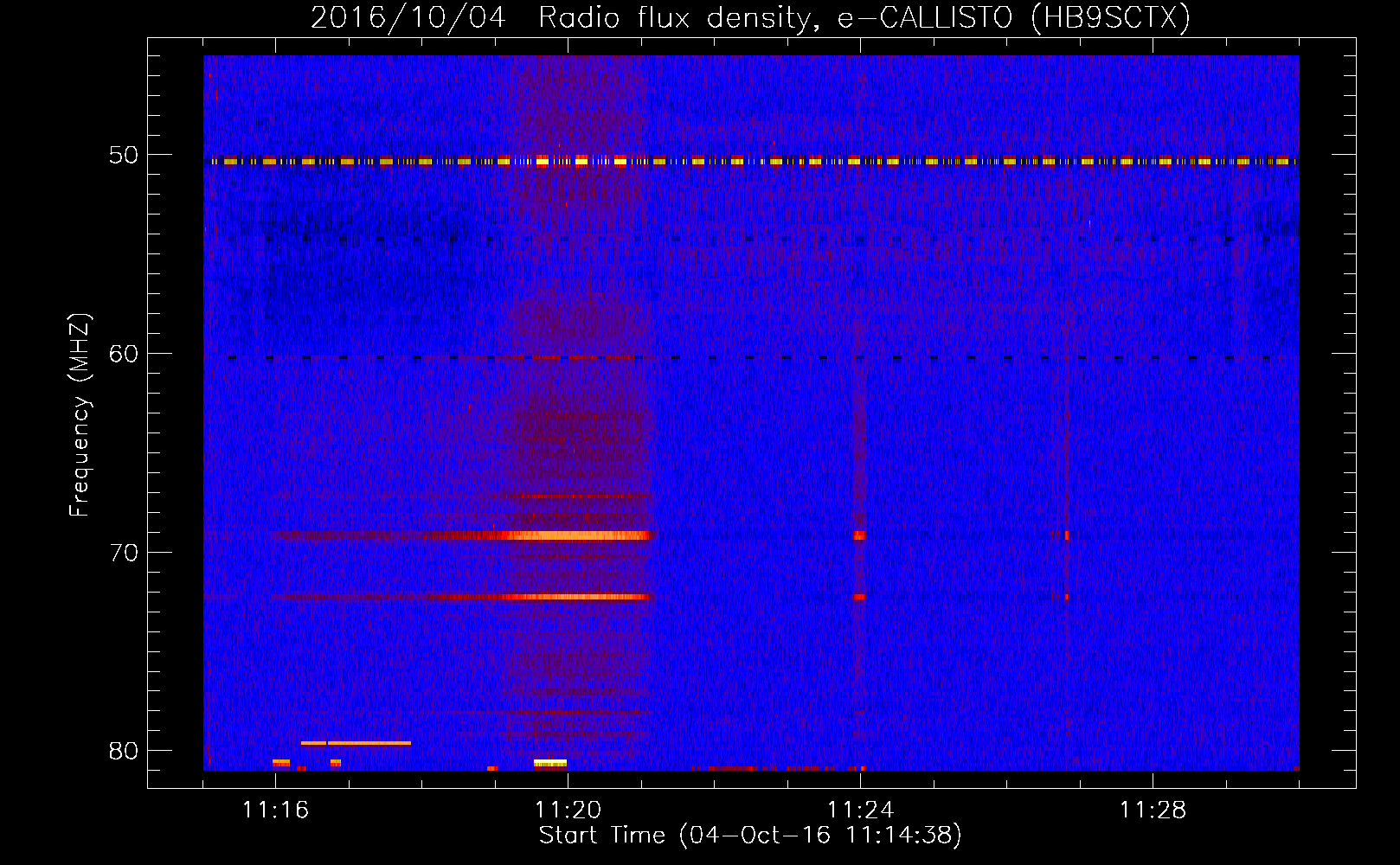
Task: Click the '11:28' time tick label
Action: [x=1153, y=810]
